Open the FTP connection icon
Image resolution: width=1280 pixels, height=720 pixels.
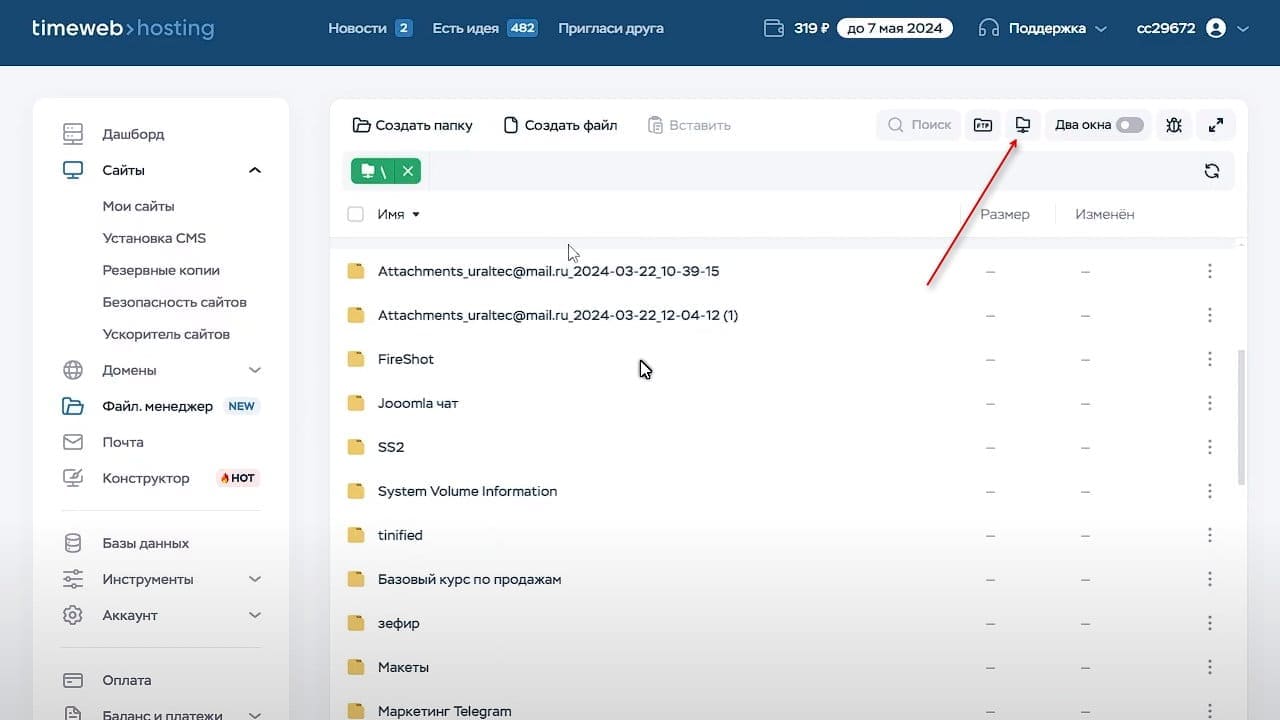click(x=983, y=125)
